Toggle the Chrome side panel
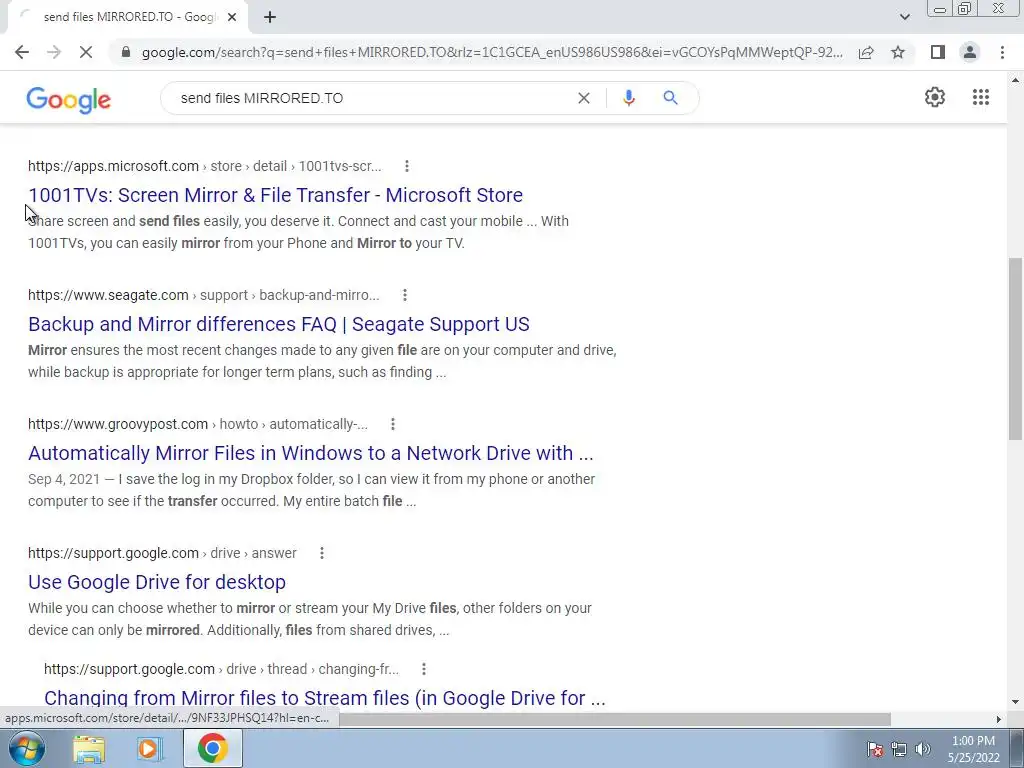 pos(938,52)
